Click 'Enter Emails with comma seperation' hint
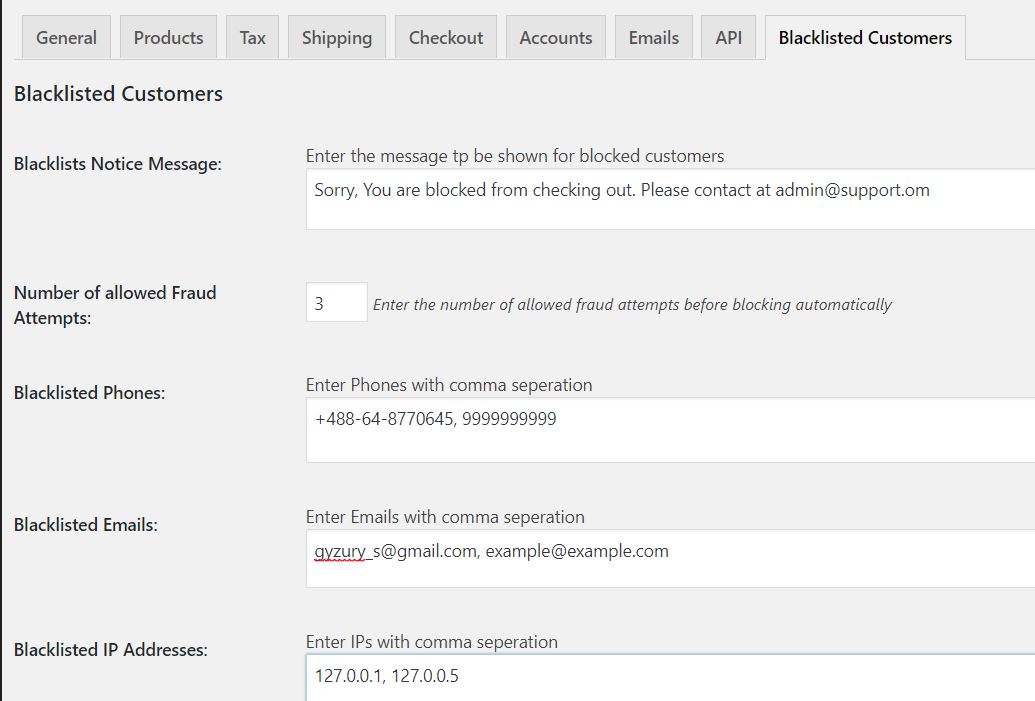The width and height of the screenshot is (1035, 701). click(445, 517)
